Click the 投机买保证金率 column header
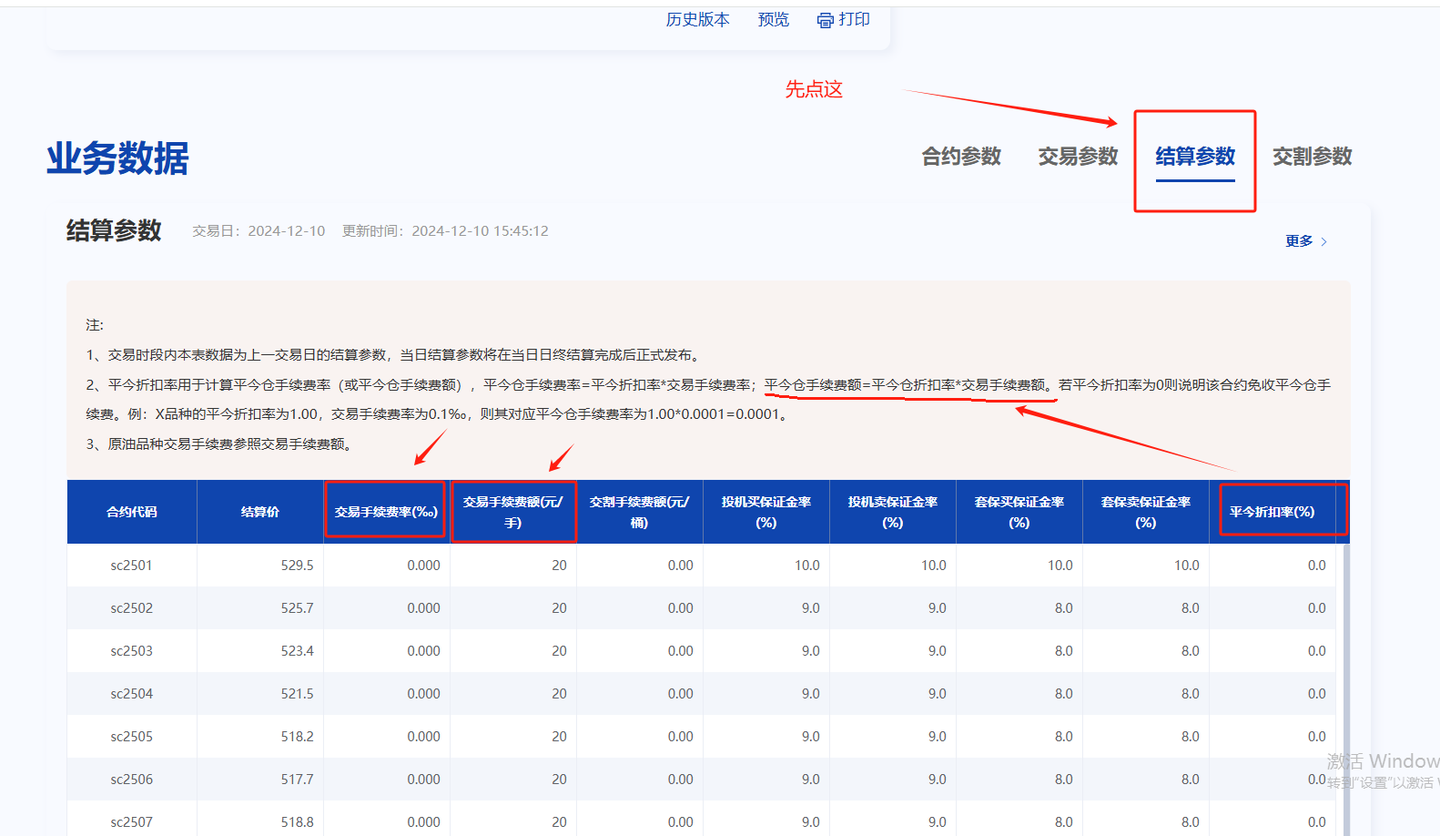Image resolution: width=1440 pixels, height=836 pixels. (x=766, y=511)
